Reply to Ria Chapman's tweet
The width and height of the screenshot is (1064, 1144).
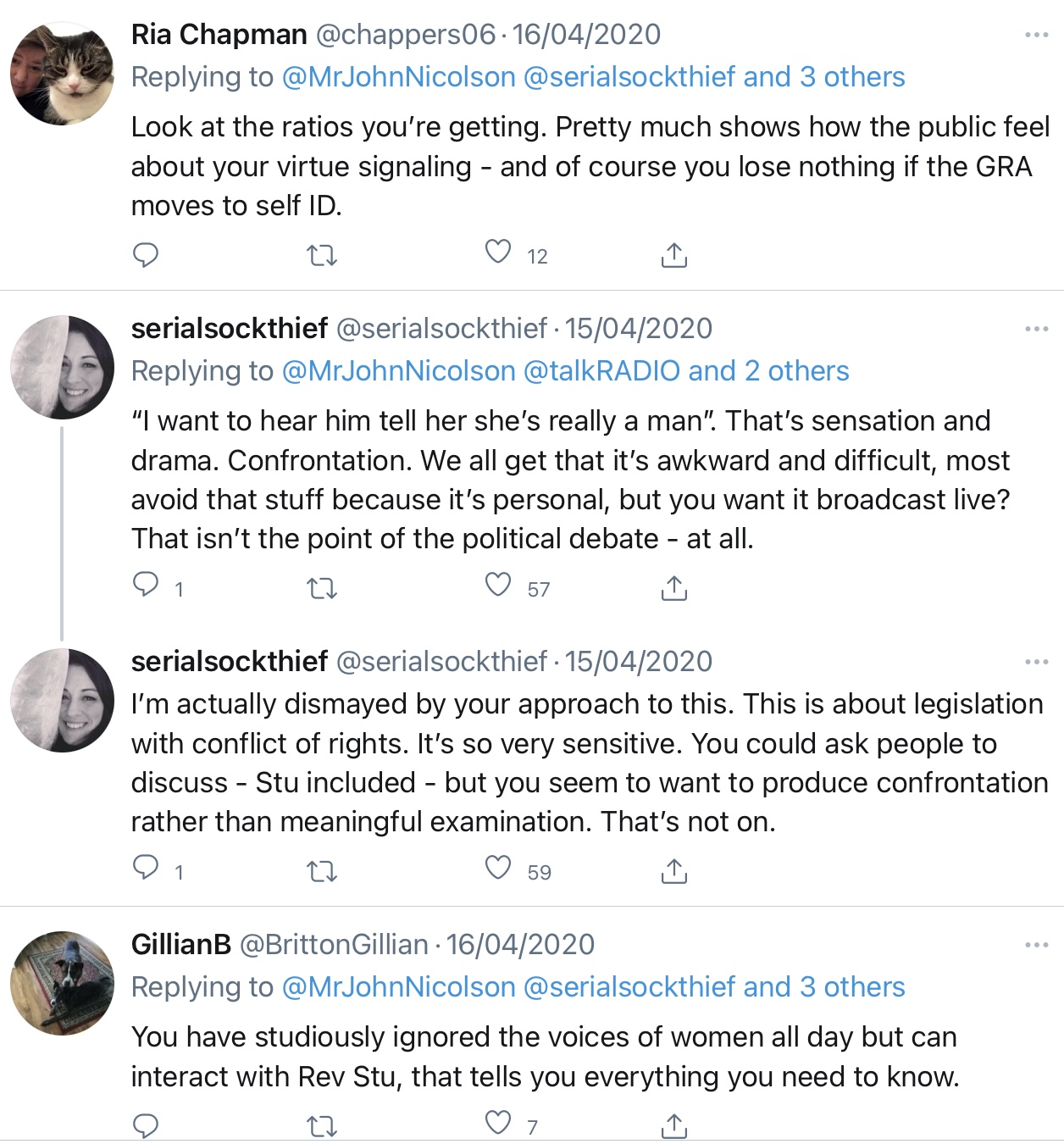[146, 254]
